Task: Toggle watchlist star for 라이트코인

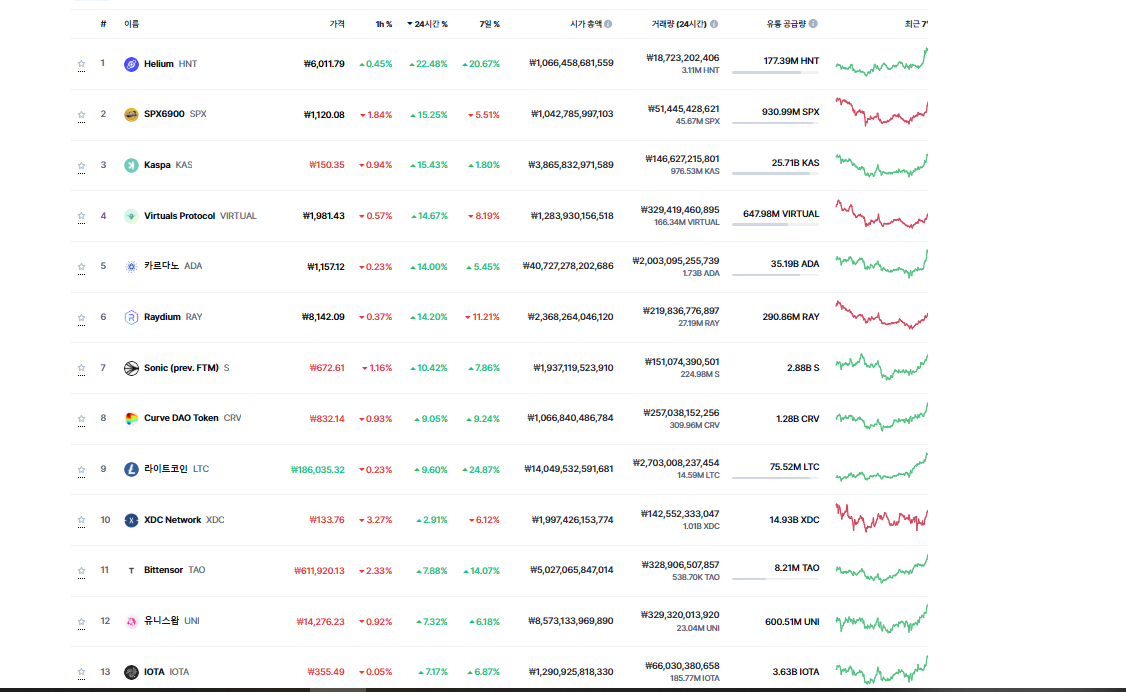Action: coord(81,469)
